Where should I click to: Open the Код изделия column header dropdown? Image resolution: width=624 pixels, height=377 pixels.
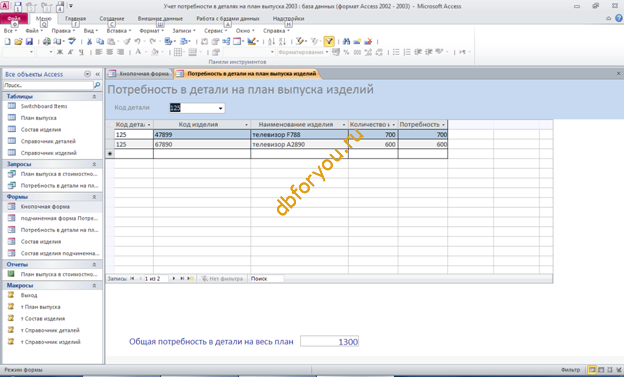pos(246,125)
